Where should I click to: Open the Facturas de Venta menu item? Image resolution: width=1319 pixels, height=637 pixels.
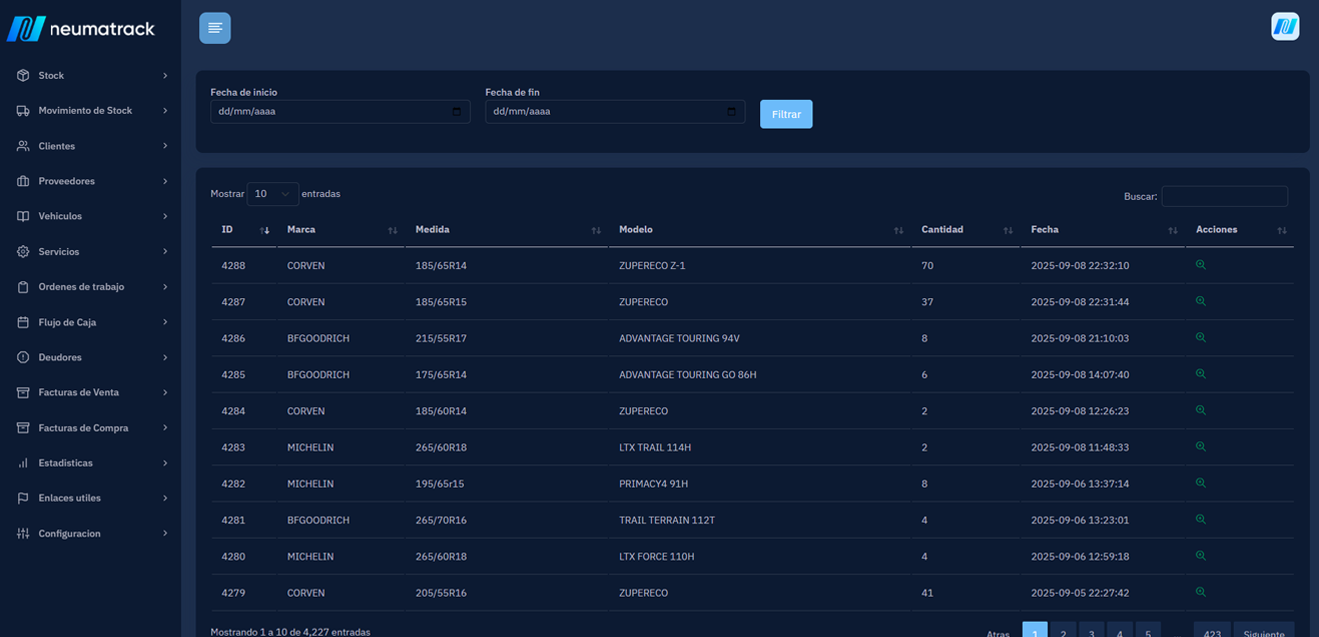pyautogui.click(x=91, y=392)
